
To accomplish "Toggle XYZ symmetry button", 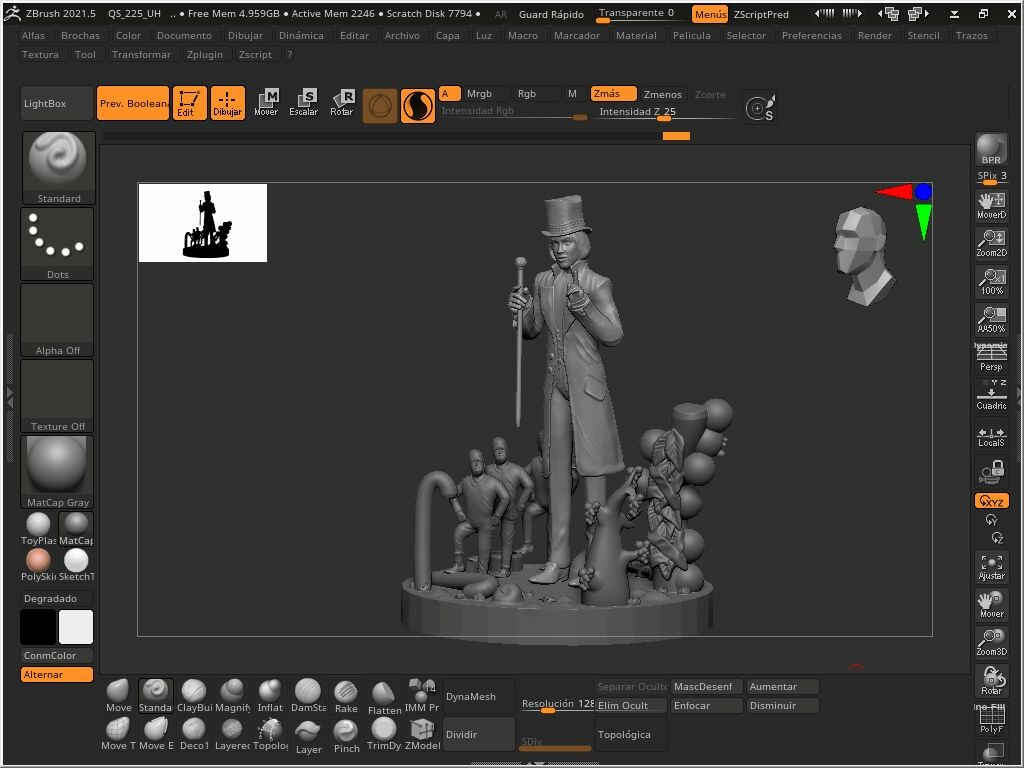I will coord(991,500).
